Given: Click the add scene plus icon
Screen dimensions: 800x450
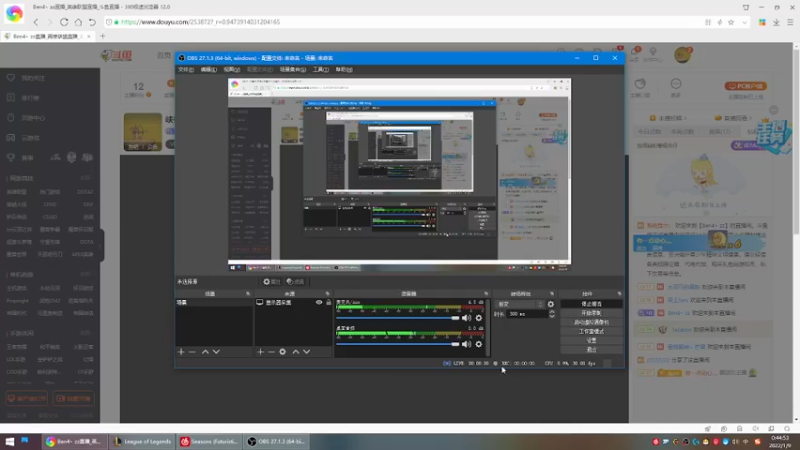Looking at the screenshot, I should tap(181, 352).
